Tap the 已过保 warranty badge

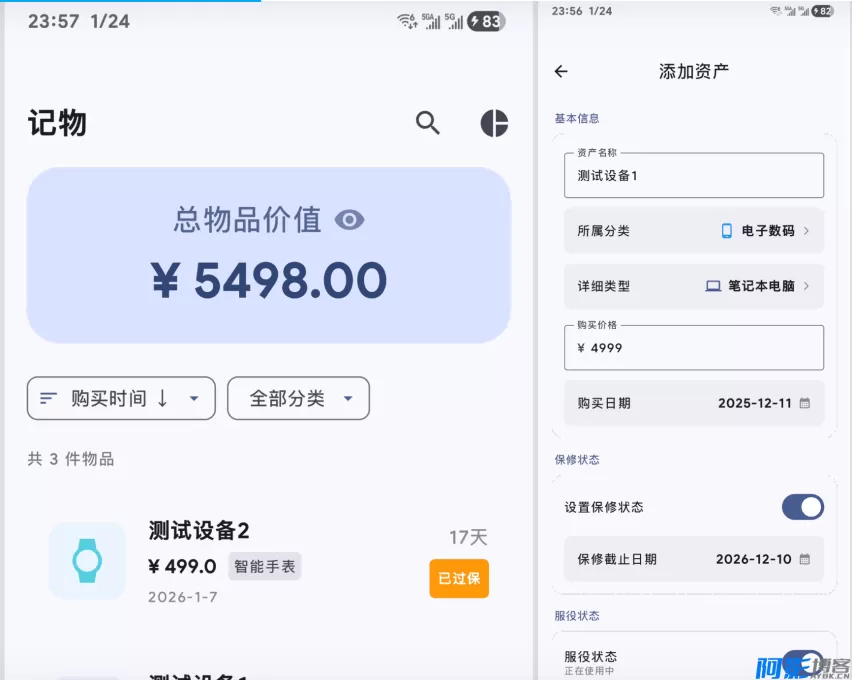click(459, 578)
